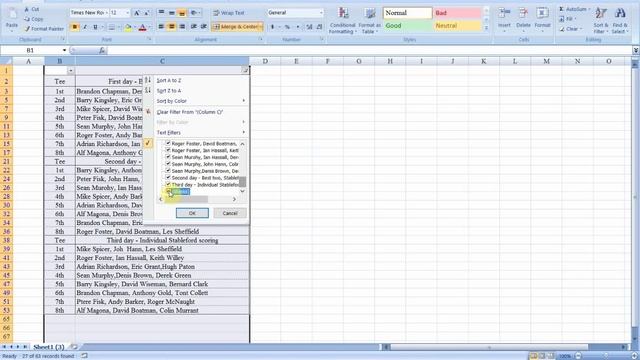
Task: Uncheck 'Roger Foster, David Boatman' filter item
Action: (168, 143)
